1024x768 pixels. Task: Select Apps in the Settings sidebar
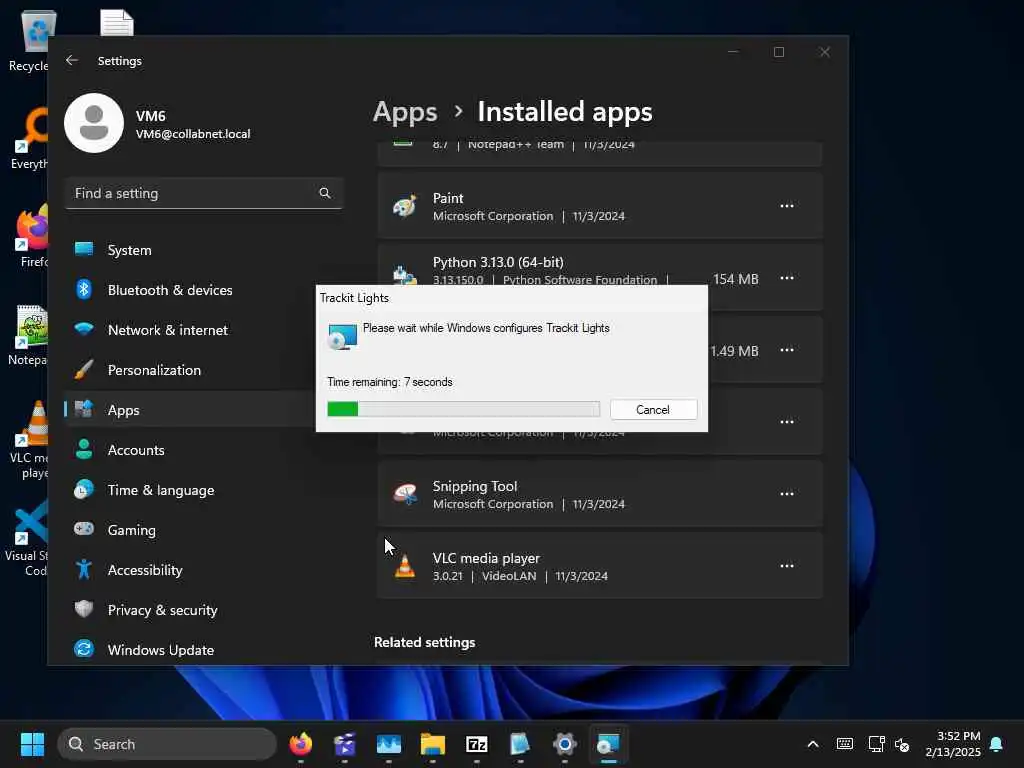[x=189, y=409]
